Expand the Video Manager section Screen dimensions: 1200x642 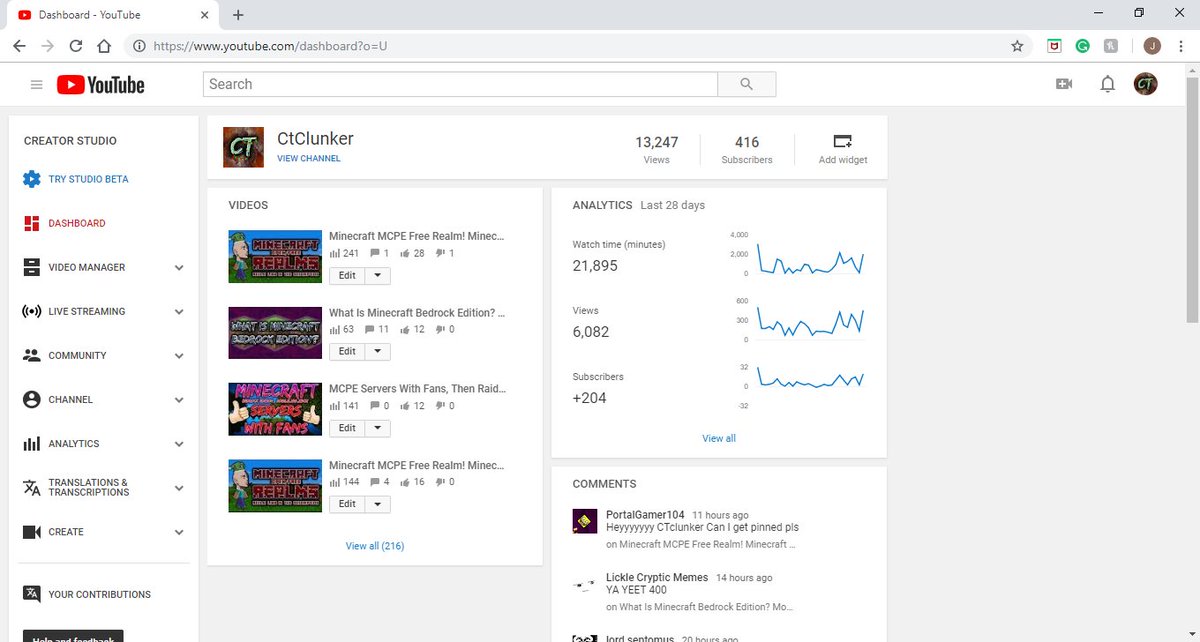point(179,267)
